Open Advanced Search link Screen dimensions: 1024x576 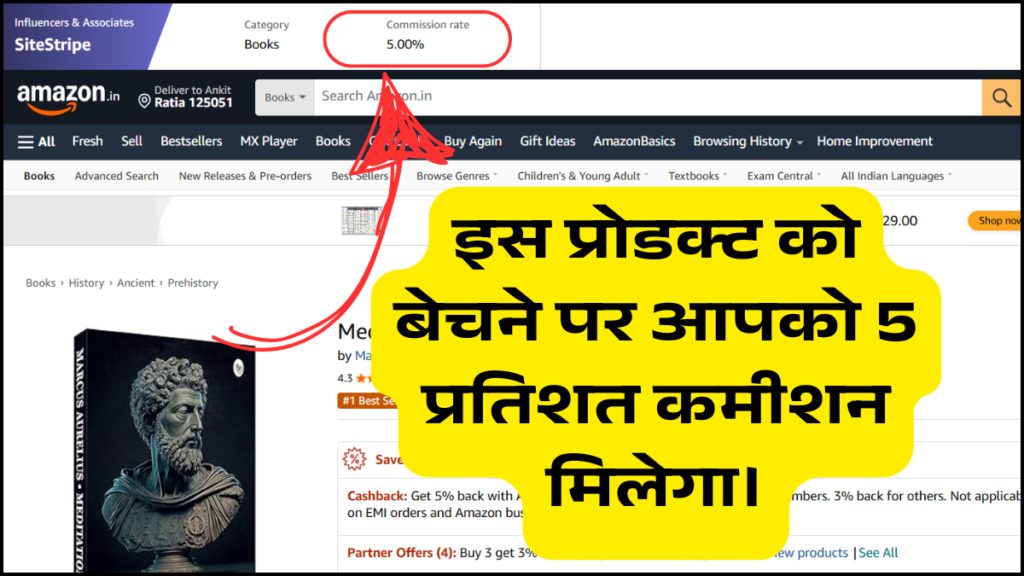click(116, 176)
